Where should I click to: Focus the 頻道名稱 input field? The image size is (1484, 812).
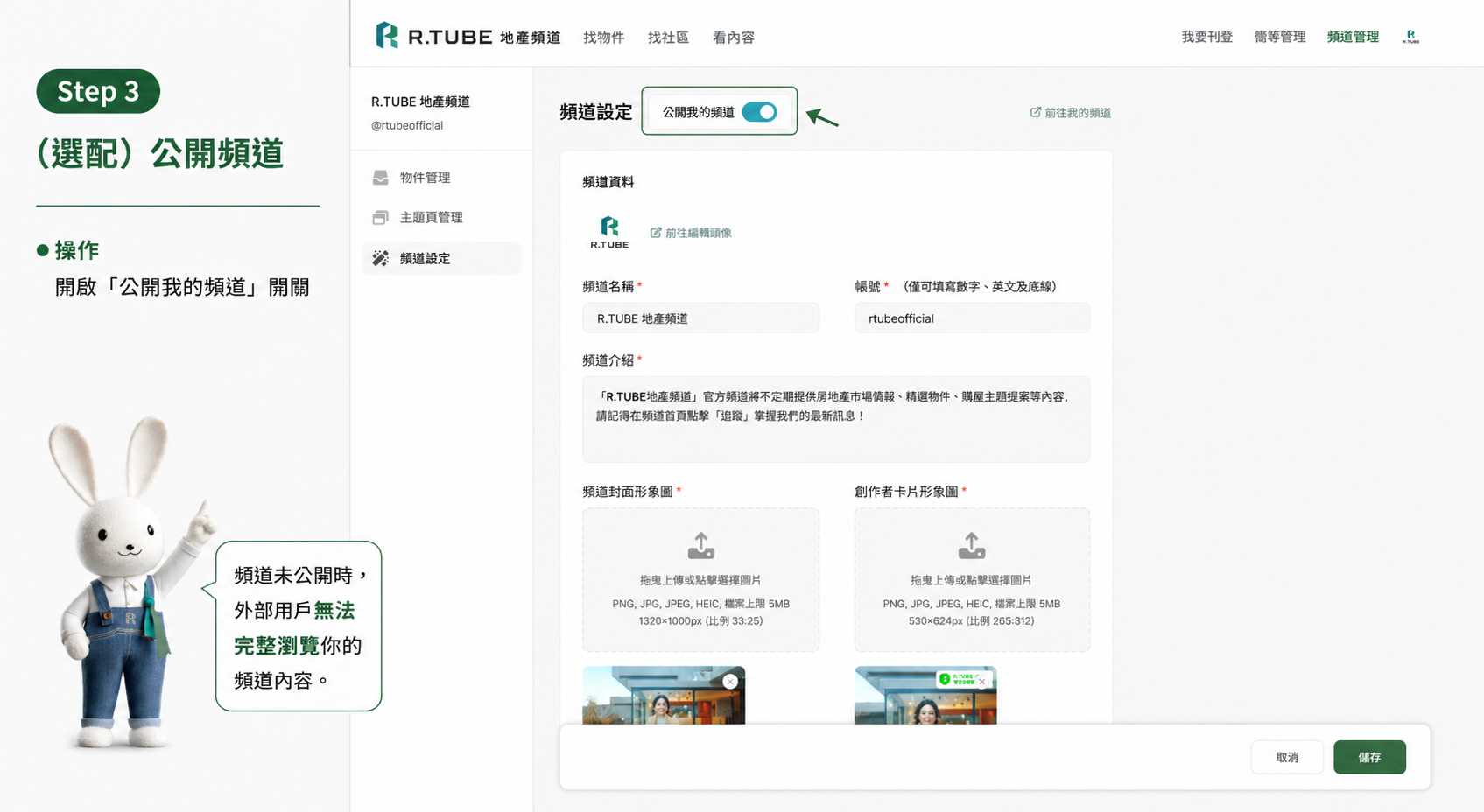(700, 318)
